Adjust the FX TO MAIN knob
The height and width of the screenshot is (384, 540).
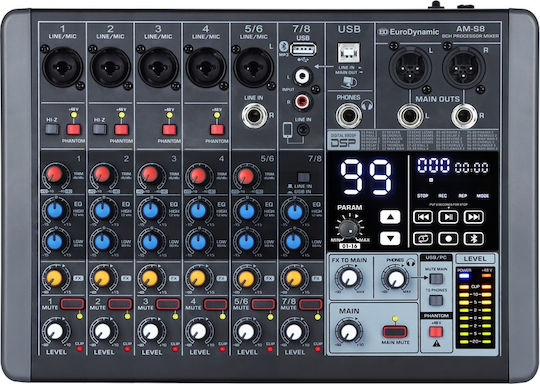pos(349,278)
